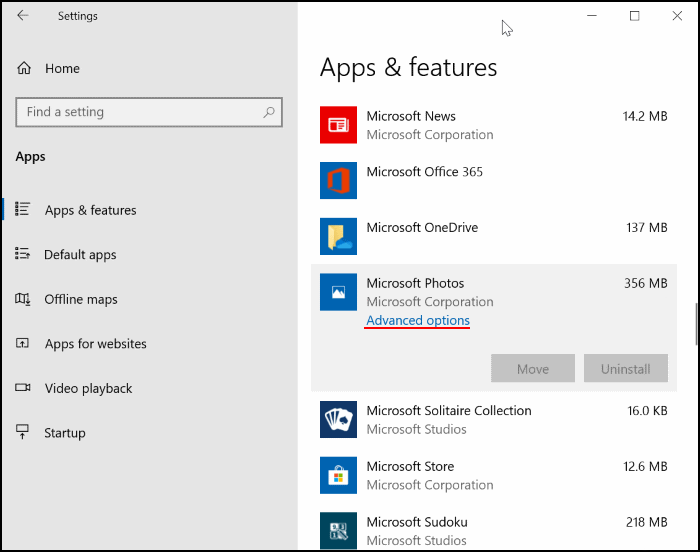Click the Apps for websites icon

(x=22, y=343)
